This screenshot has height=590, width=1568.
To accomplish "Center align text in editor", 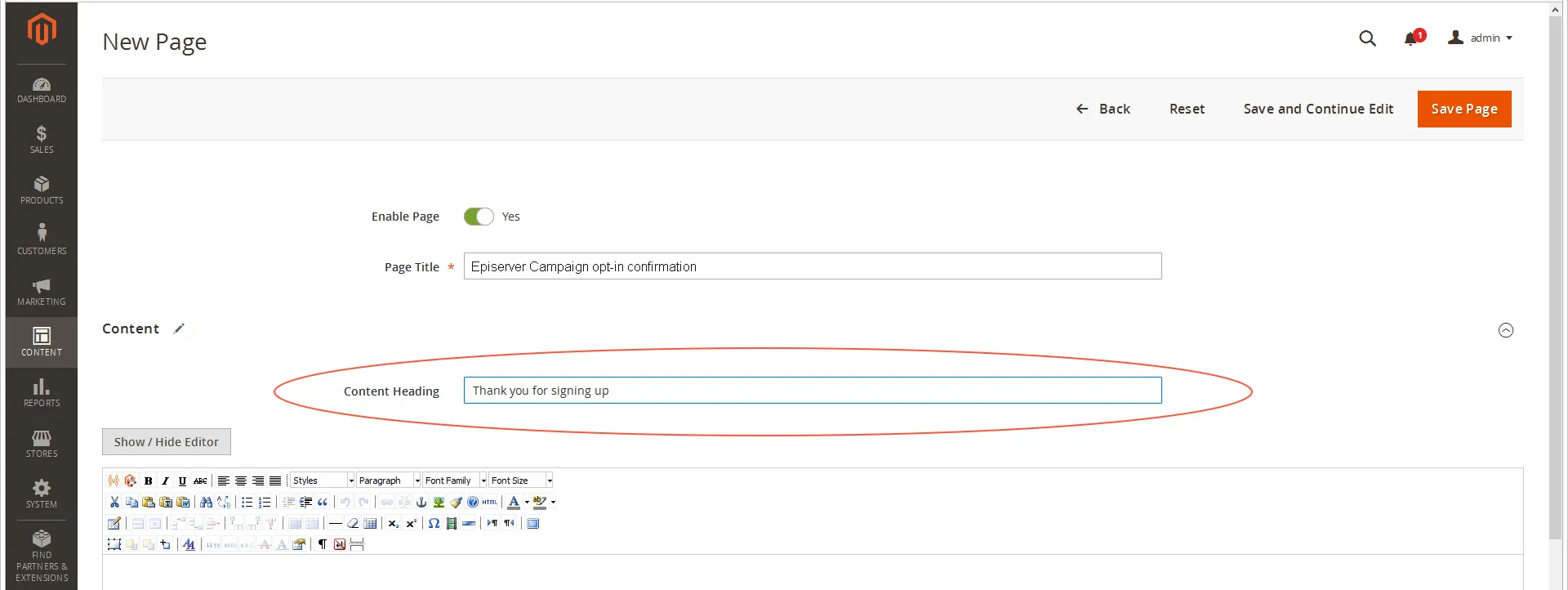I will [241, 480].
